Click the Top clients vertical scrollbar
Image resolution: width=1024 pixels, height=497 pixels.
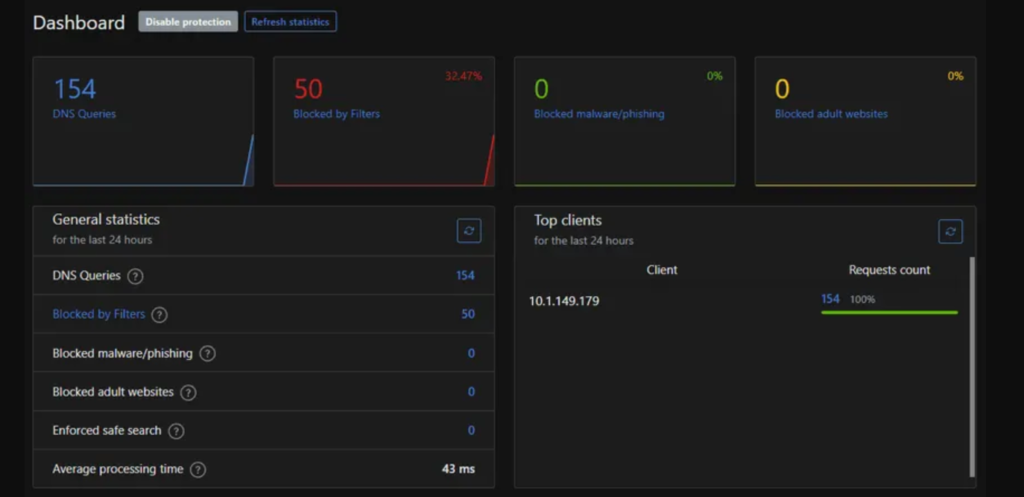(971, 365)
